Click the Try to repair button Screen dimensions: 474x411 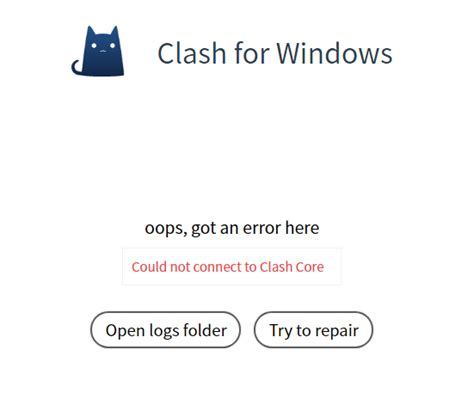coord(313,330)
